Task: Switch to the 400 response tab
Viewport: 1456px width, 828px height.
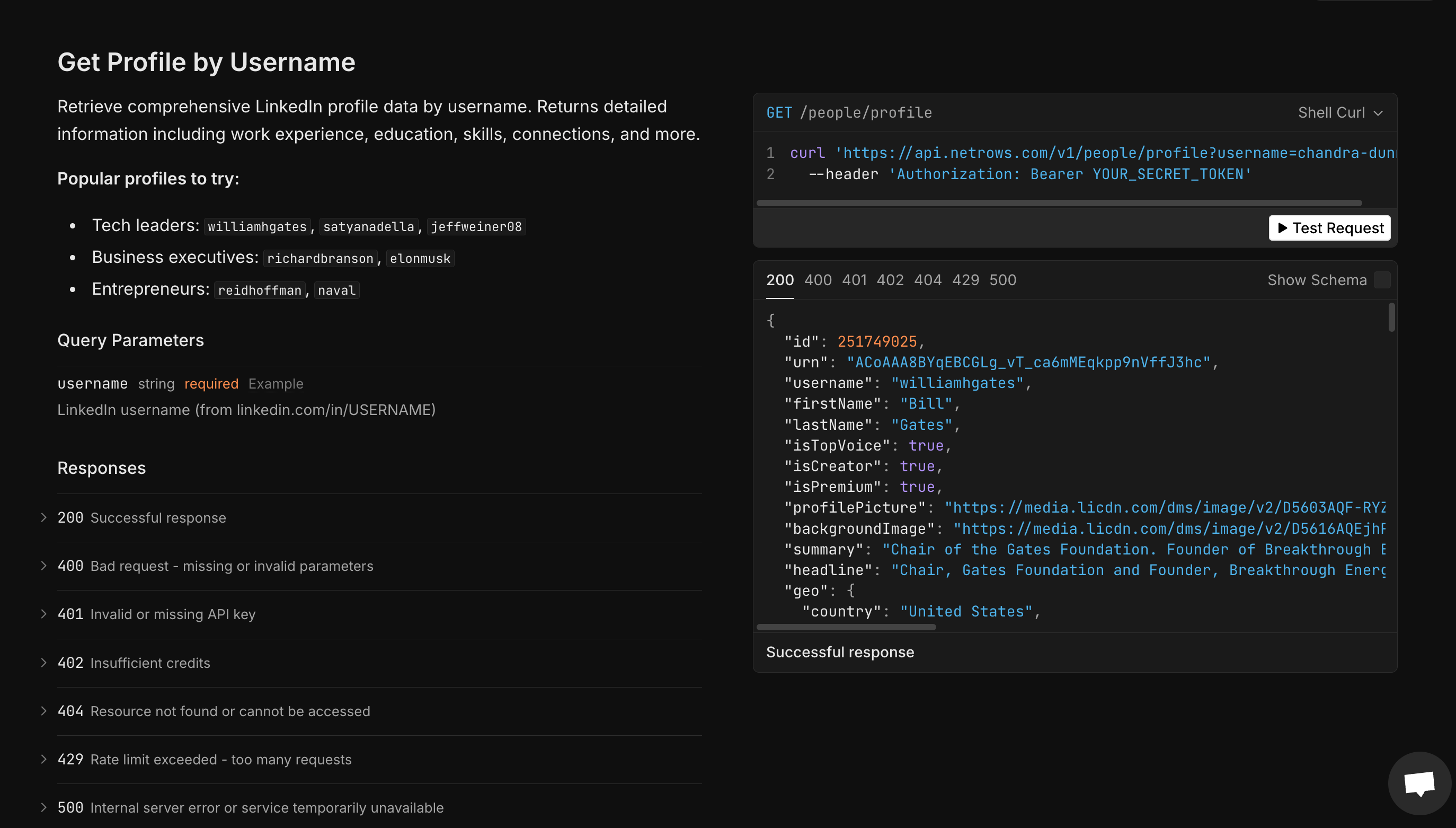Action: click(x=818, y=279)
